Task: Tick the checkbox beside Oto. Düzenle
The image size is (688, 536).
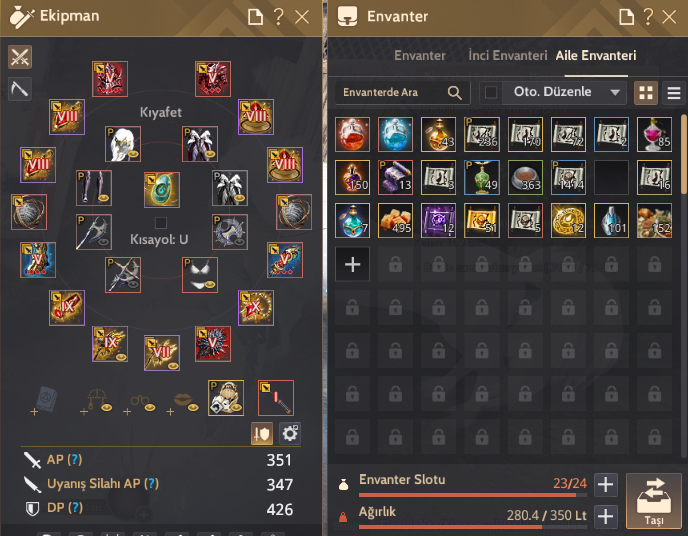Action: click(x=491, y=93)
